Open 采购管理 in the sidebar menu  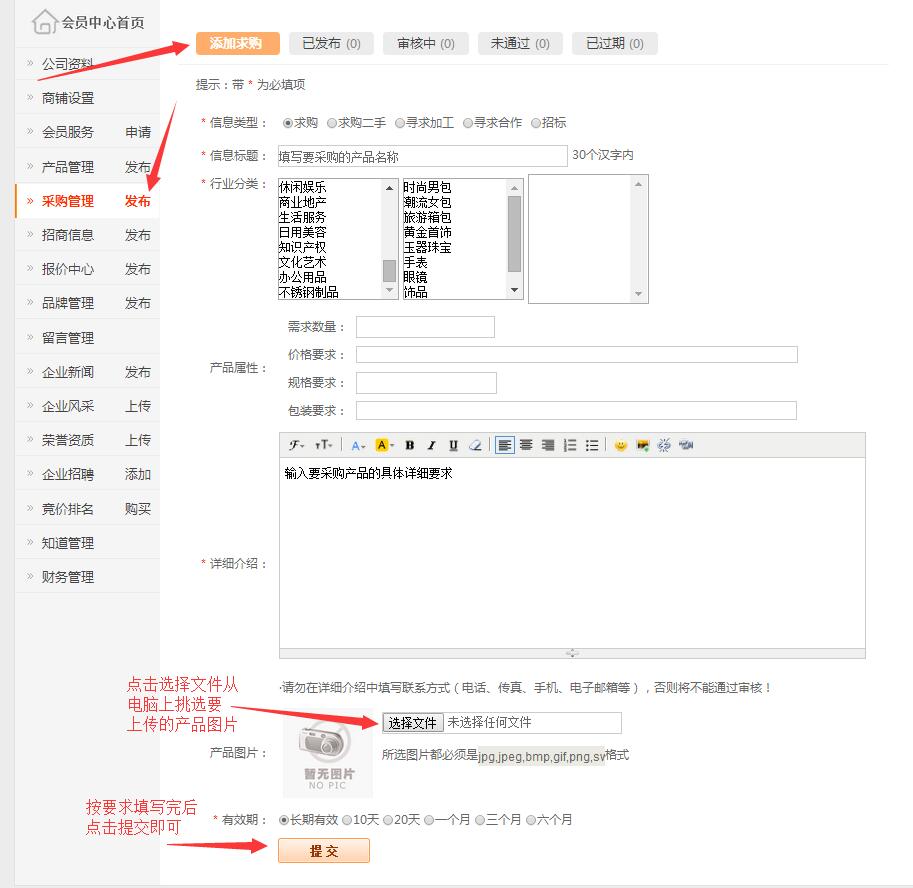tap(68, 201)
